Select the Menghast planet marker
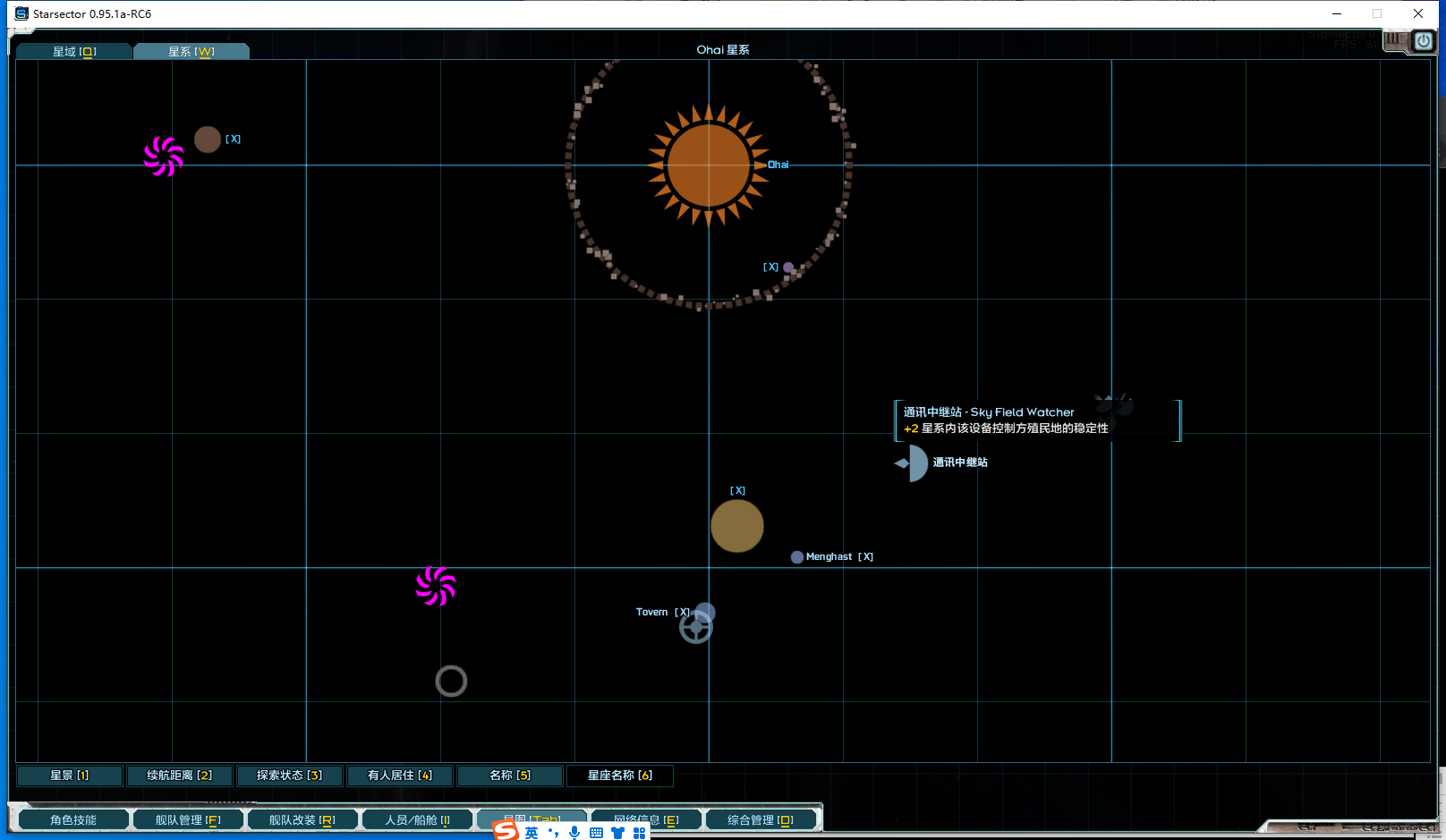Screen dimensions: 1446x840 click(797, 557)
